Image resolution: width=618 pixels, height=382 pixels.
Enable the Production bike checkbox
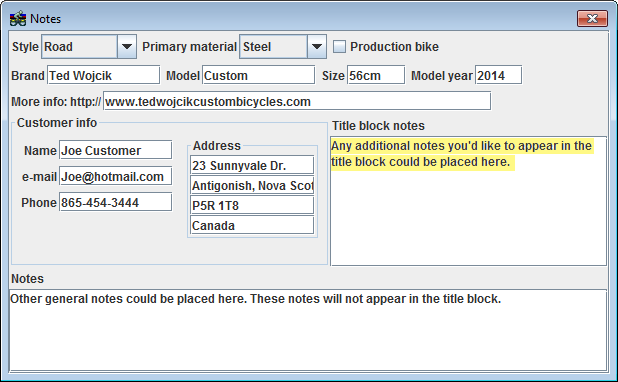(x=339, y=47)
